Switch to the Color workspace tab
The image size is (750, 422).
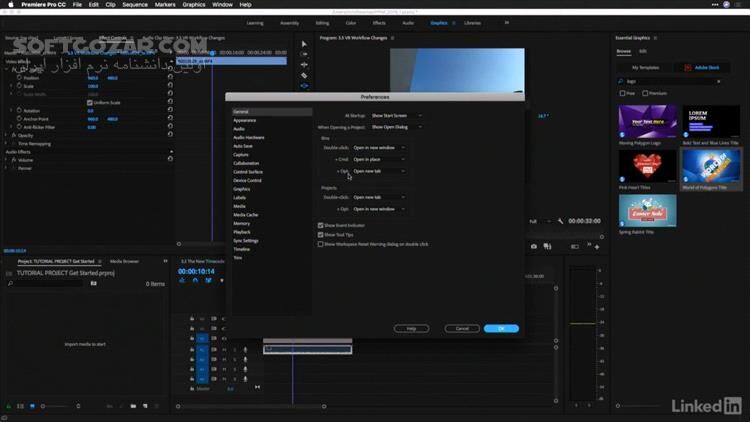[x=351, y=23]
